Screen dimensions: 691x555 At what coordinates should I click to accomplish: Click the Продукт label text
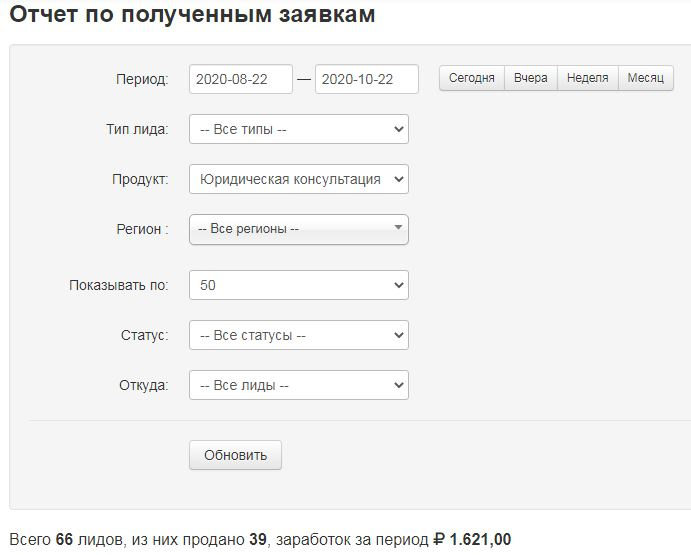140,179
